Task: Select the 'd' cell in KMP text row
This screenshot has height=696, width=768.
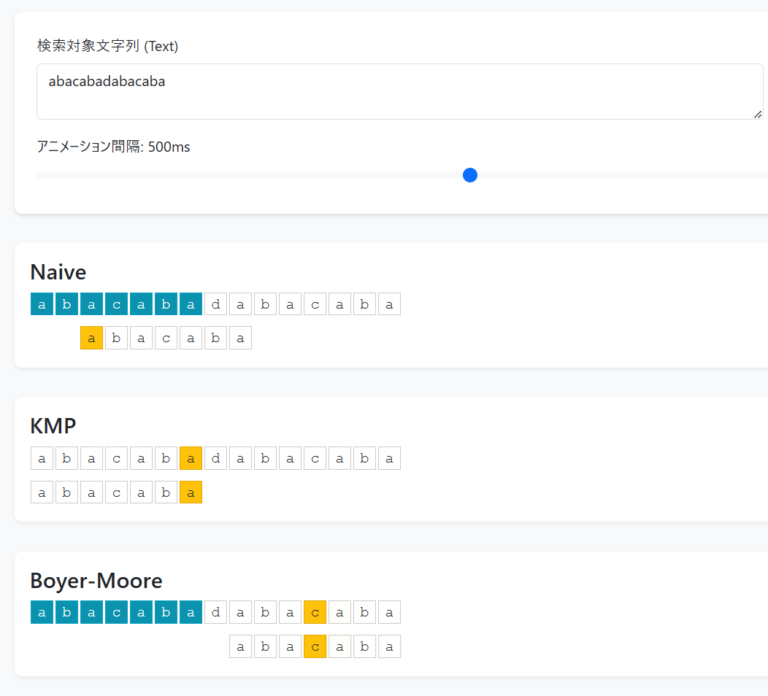Action: pos(216,458)
